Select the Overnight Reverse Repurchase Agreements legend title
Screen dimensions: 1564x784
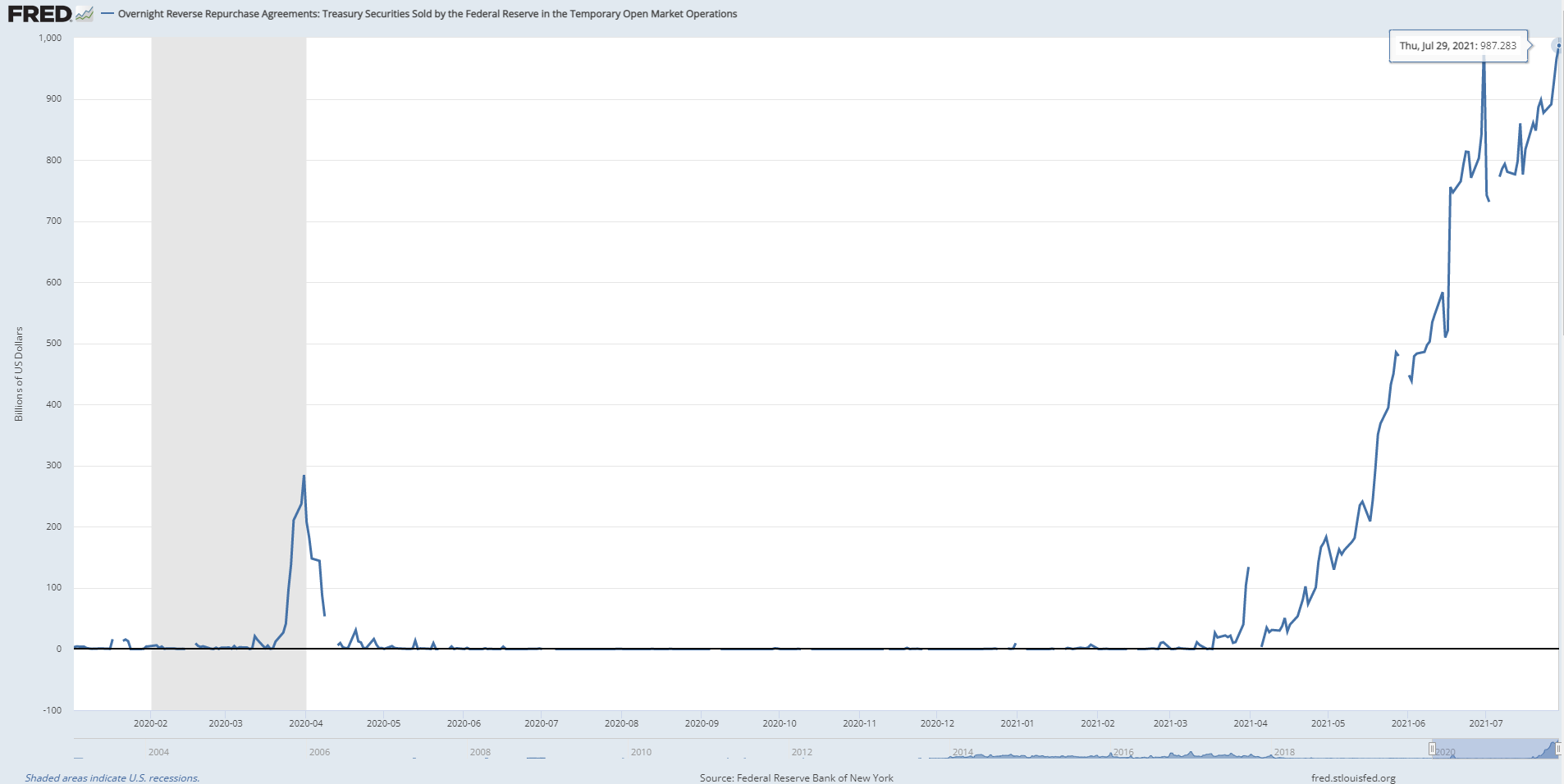pyautogui.click(x=428, y=14)
